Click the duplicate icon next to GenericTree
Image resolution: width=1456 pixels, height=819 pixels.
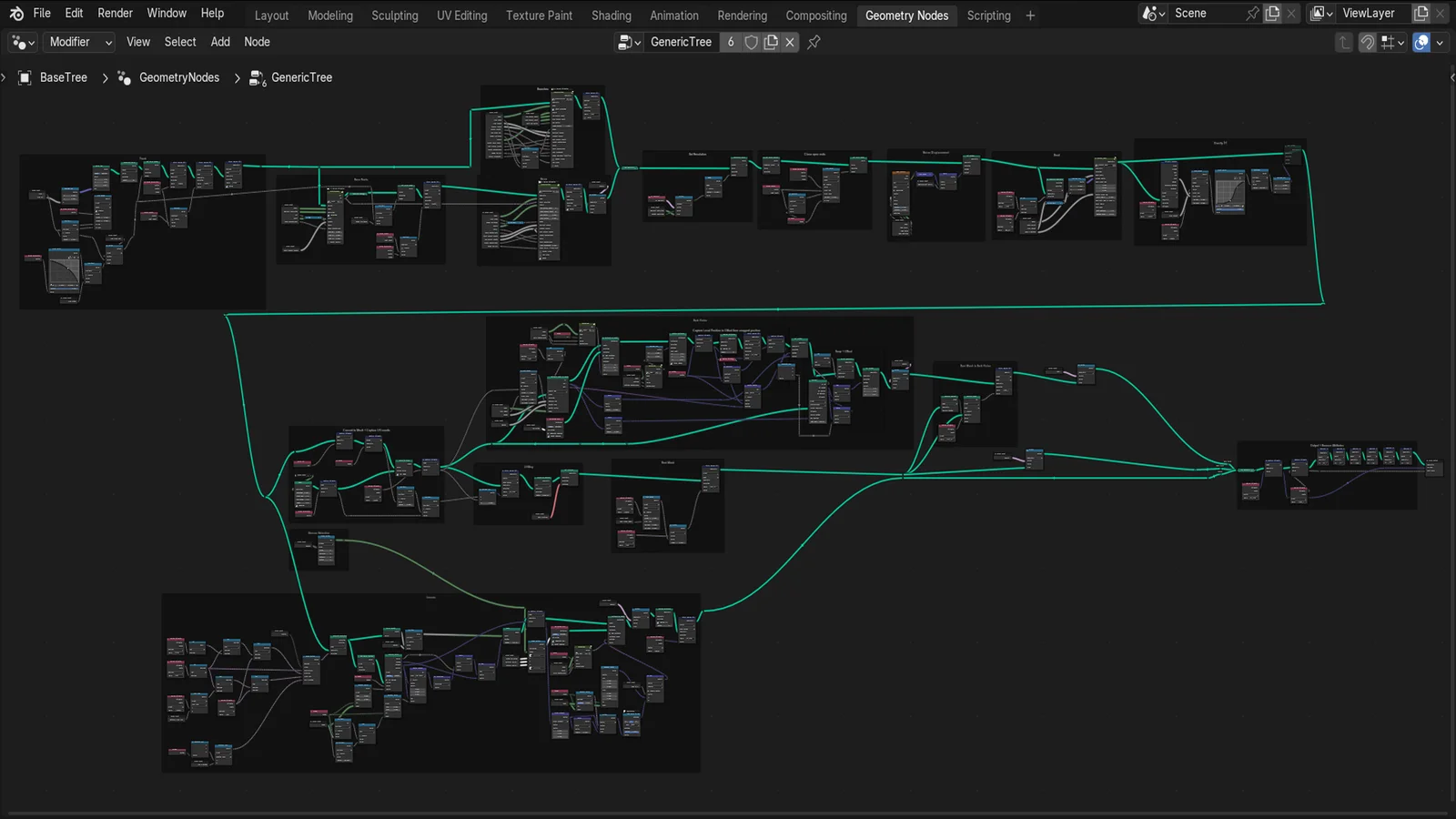[x=771, y=42]
